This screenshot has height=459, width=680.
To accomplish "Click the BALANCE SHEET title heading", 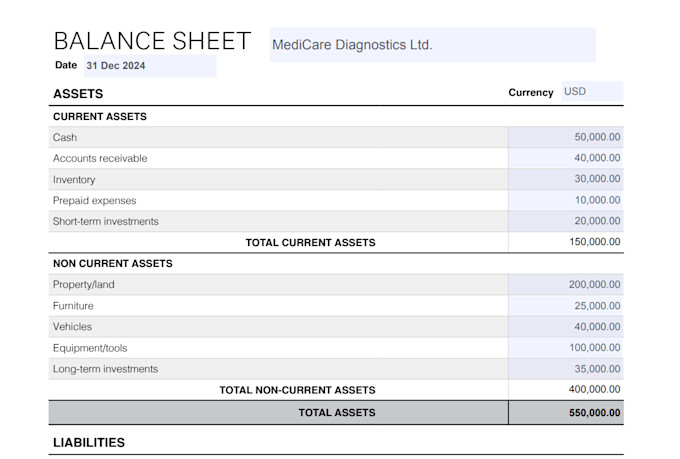I will pyautogui.click(x=153, y=41).
